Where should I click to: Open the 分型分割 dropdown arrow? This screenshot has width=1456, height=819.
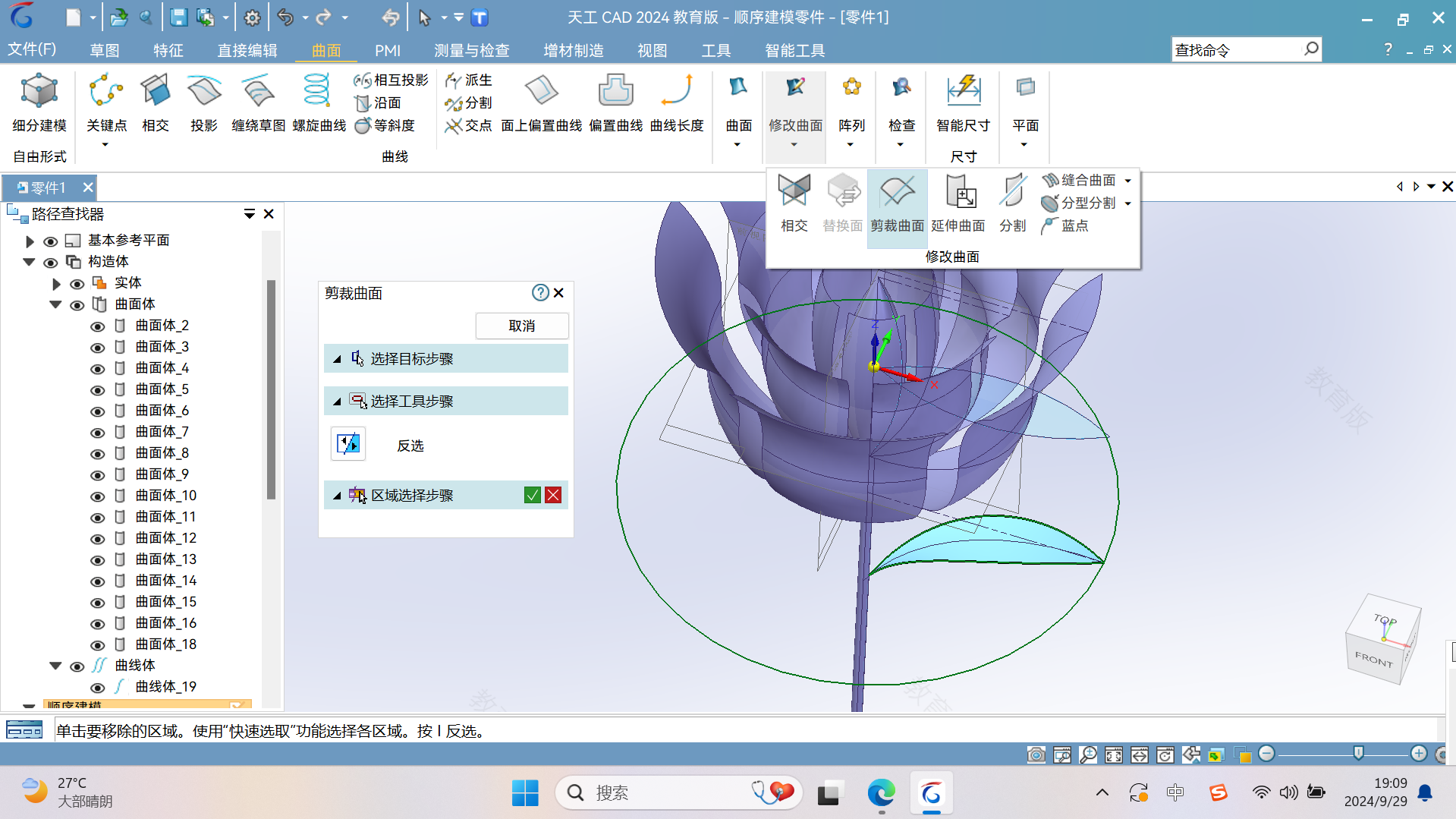(1128, 203)
